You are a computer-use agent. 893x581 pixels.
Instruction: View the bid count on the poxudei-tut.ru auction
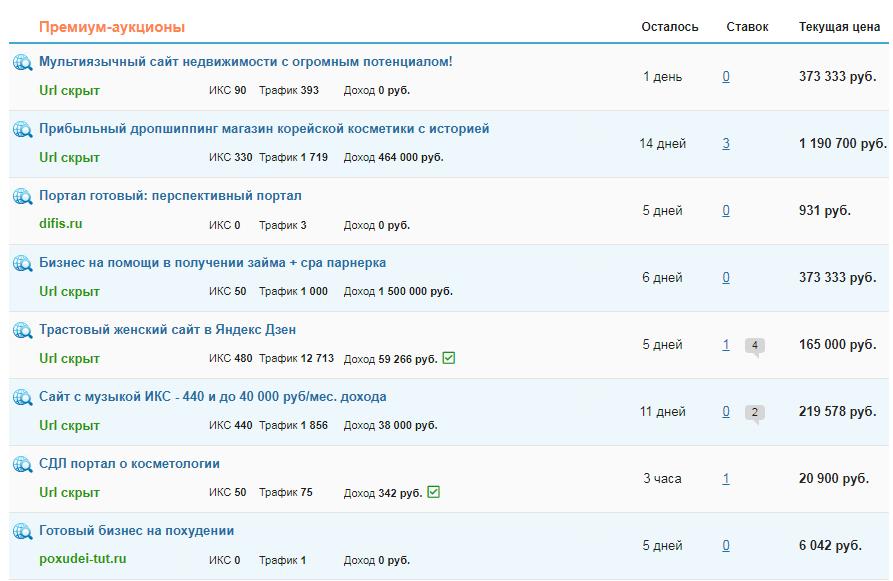coord(726,546)
